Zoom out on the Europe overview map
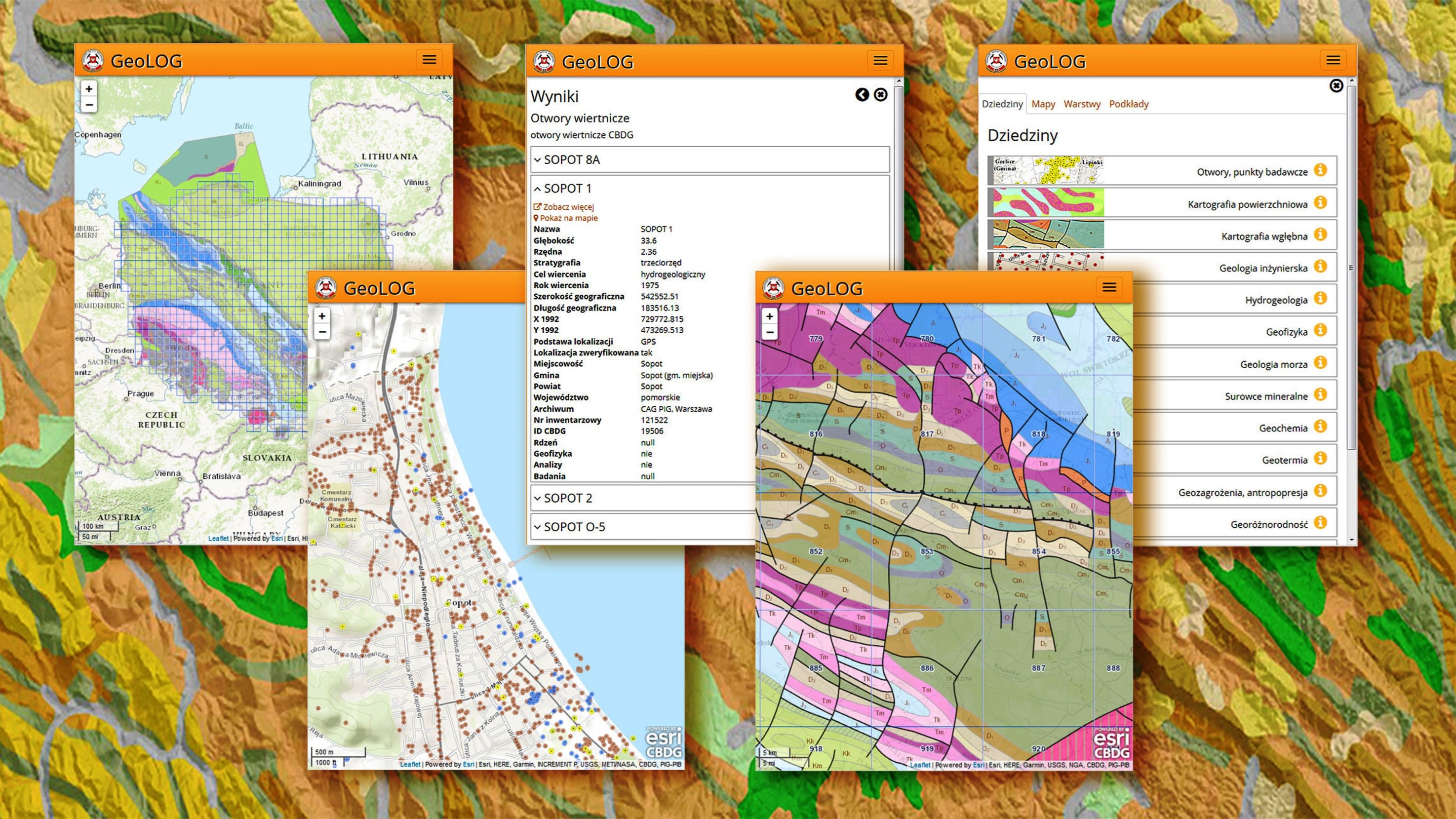 [89, 105]
